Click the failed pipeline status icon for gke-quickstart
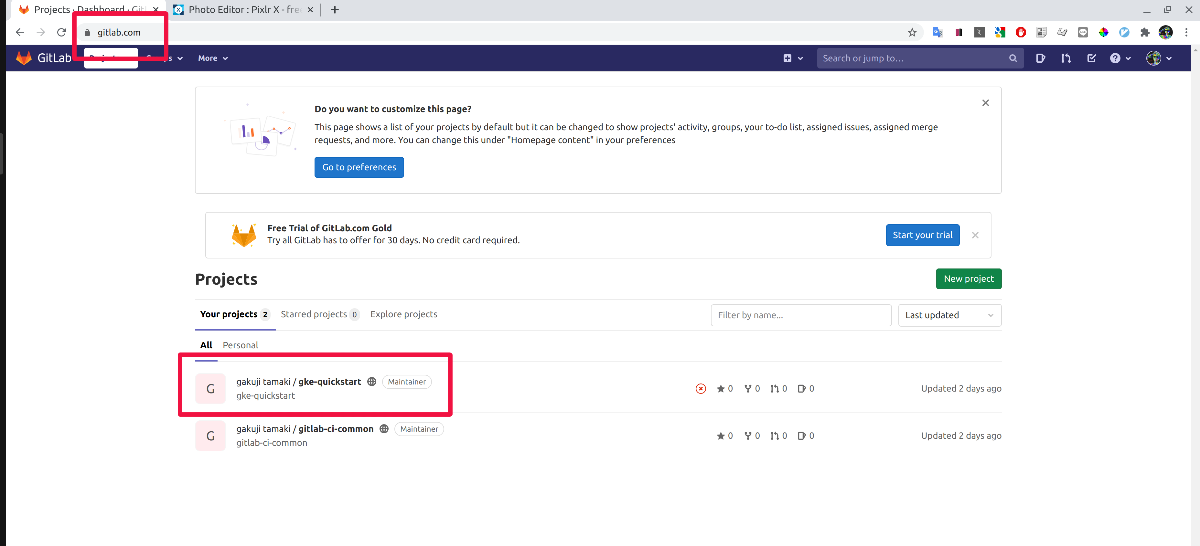Viewport: 1200px width, 546px height. [x=700, y=389]
